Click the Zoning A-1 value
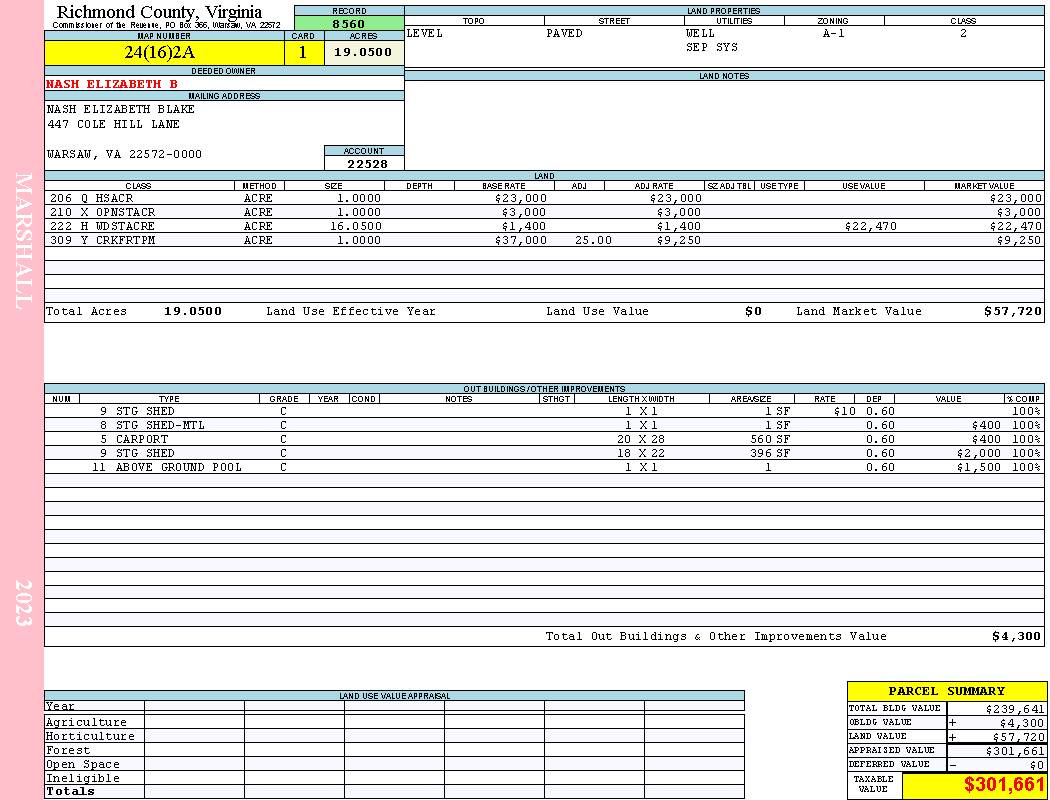Screen dimensions: 1050x800 [834, 33]
